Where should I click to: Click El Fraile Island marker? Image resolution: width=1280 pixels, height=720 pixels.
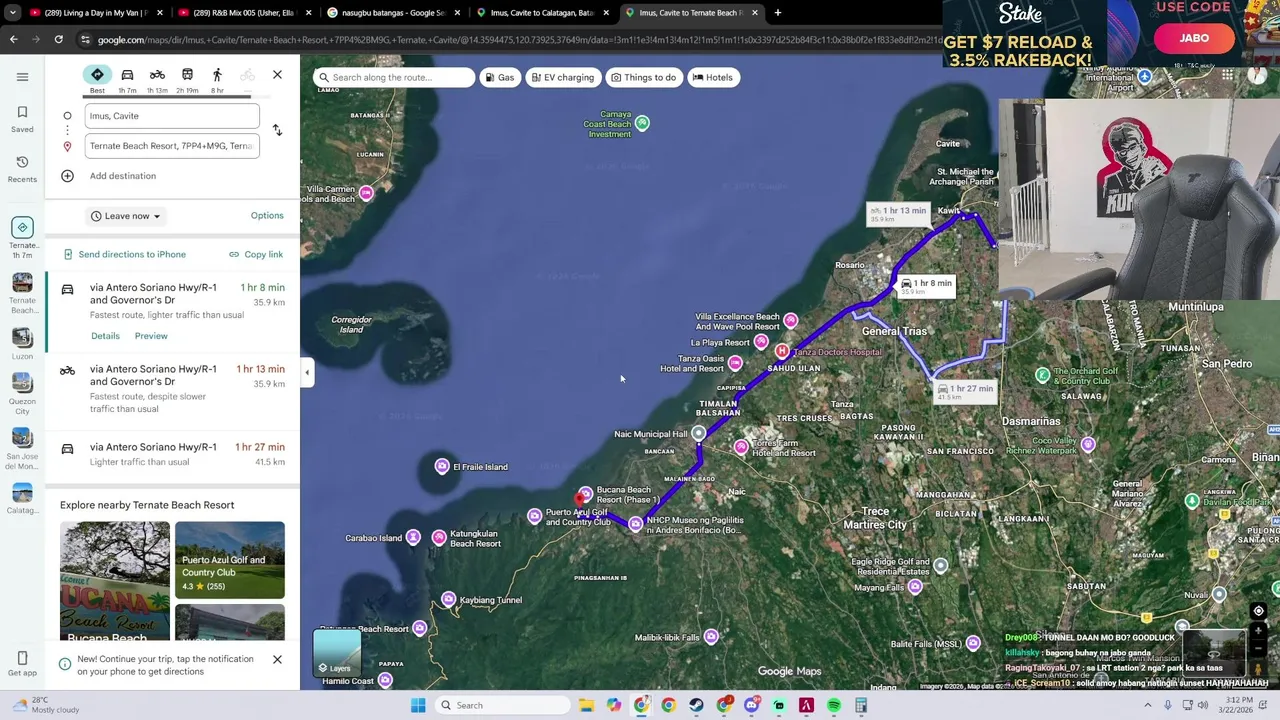point(442,466)
